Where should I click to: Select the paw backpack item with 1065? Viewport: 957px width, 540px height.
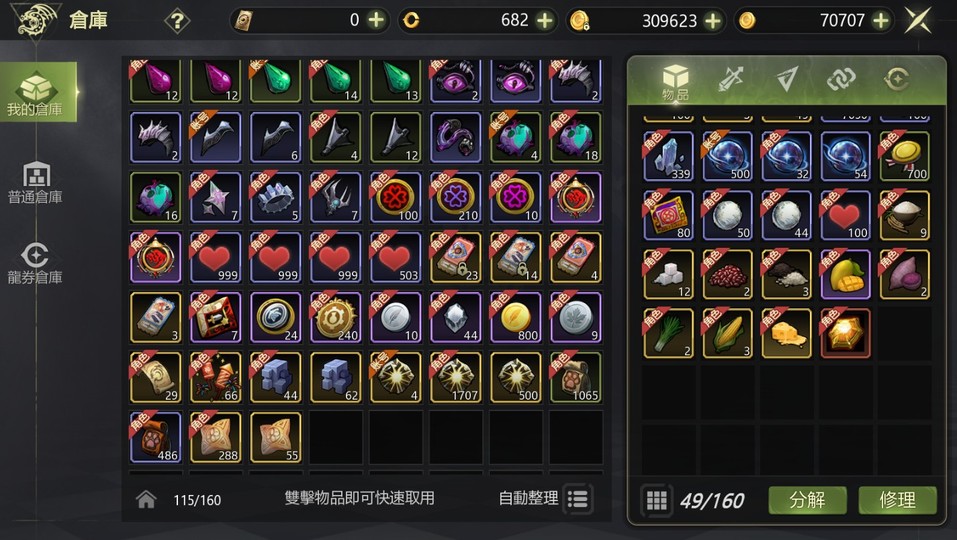575,377
